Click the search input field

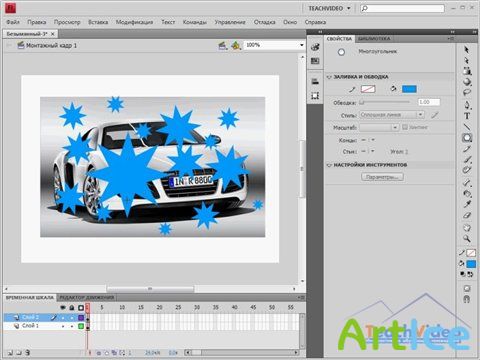pyautogui.click(x=402, y=8)
